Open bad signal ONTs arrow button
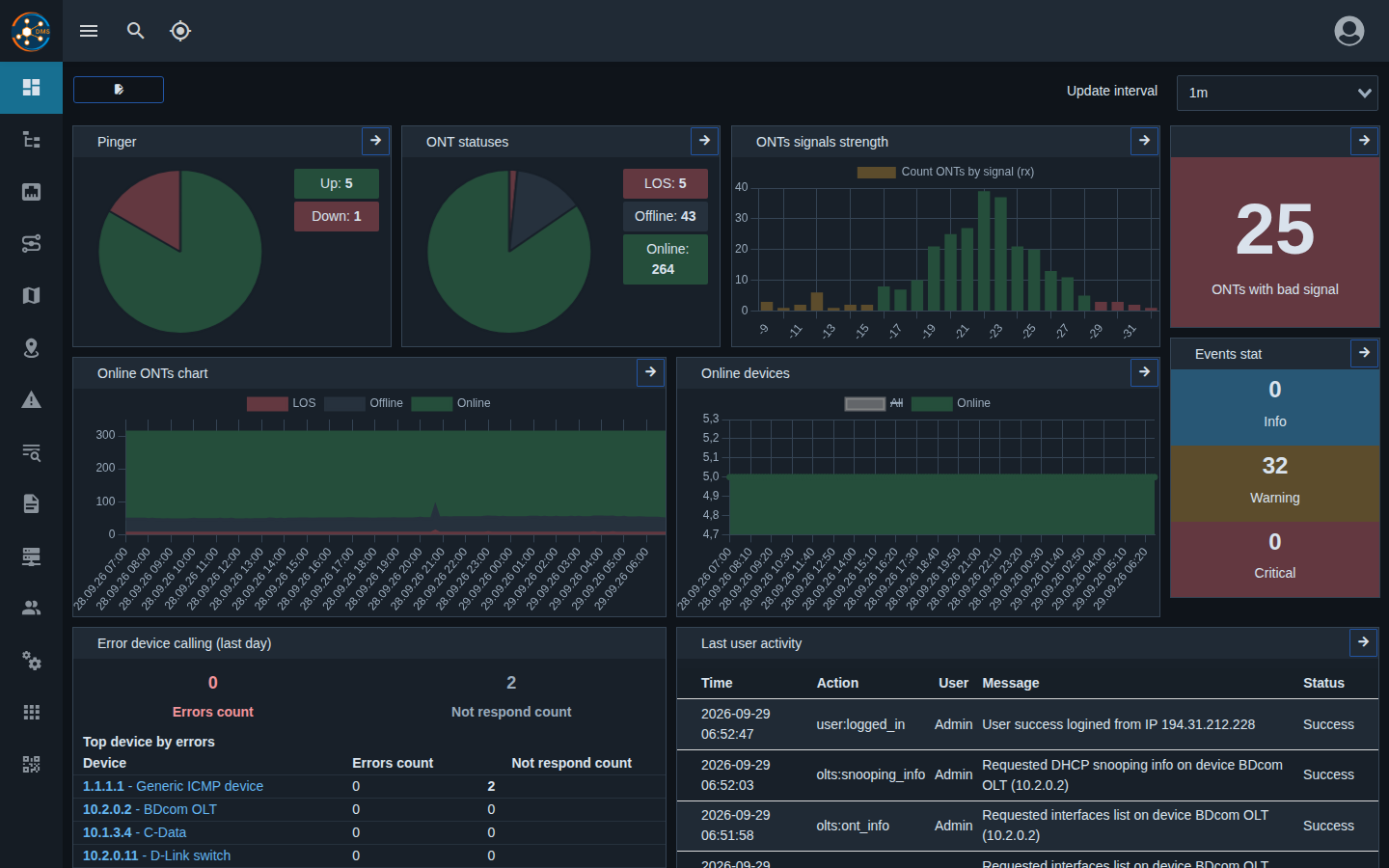The image size is (1389, 868). pyautogui.click(x=1364, y=141)
